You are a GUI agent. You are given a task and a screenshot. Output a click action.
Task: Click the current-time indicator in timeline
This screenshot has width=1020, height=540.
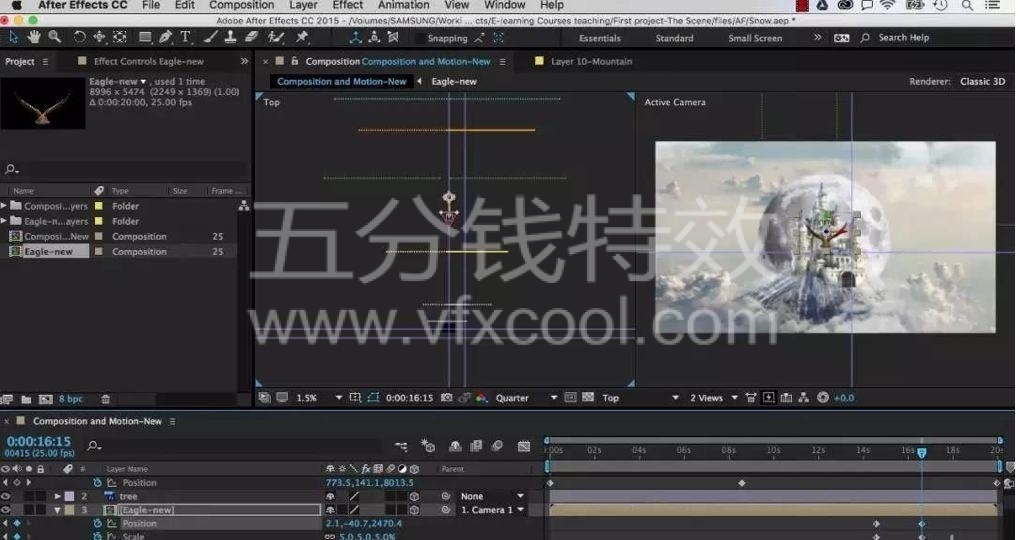pyautogui.click(x=922, y=452)
